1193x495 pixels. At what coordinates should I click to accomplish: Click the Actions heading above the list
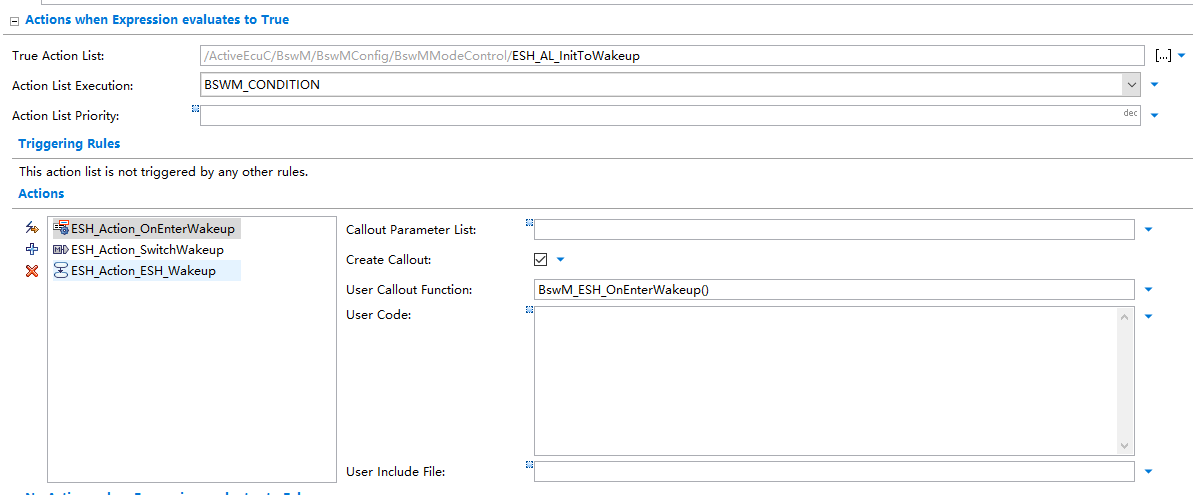[x=41, y=194]
